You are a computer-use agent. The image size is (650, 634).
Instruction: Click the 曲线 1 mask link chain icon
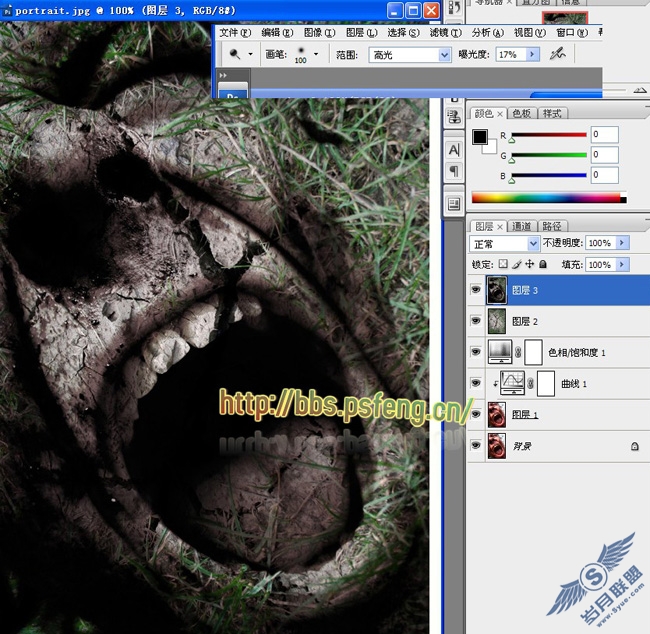click(x=531, y=384)
